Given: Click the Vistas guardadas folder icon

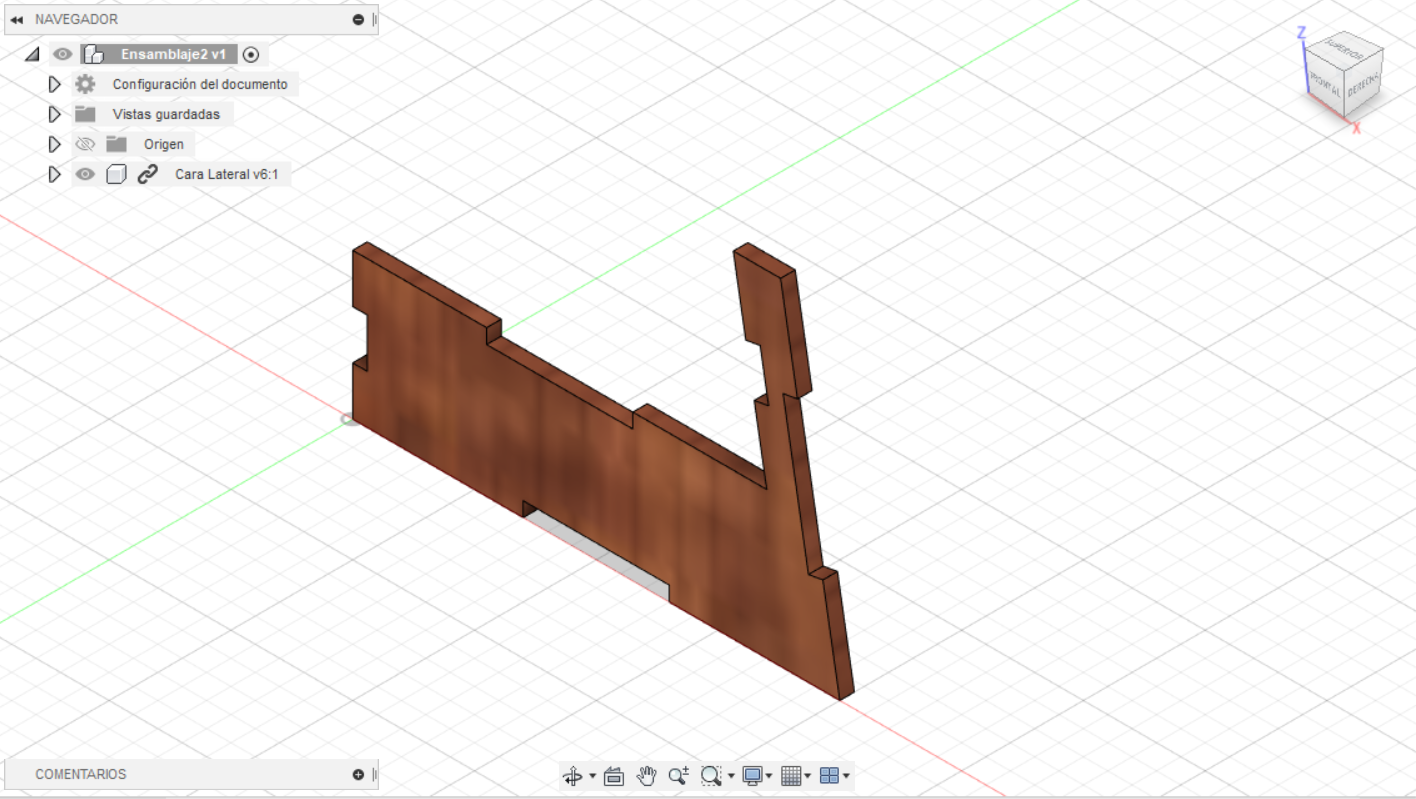Looking at the screenshot, I should pyautogui.click(x=85, y=114).
